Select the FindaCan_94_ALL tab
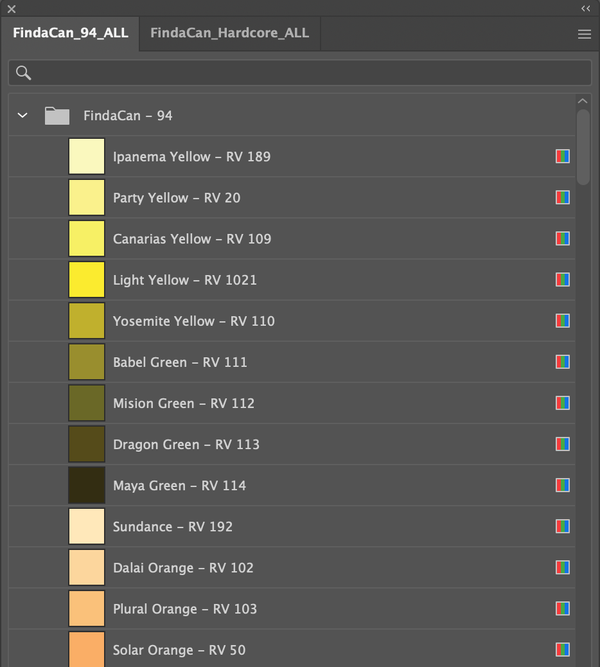Image resolution: width=600 pixels, height=667 pixels. [x=70, y=33]
